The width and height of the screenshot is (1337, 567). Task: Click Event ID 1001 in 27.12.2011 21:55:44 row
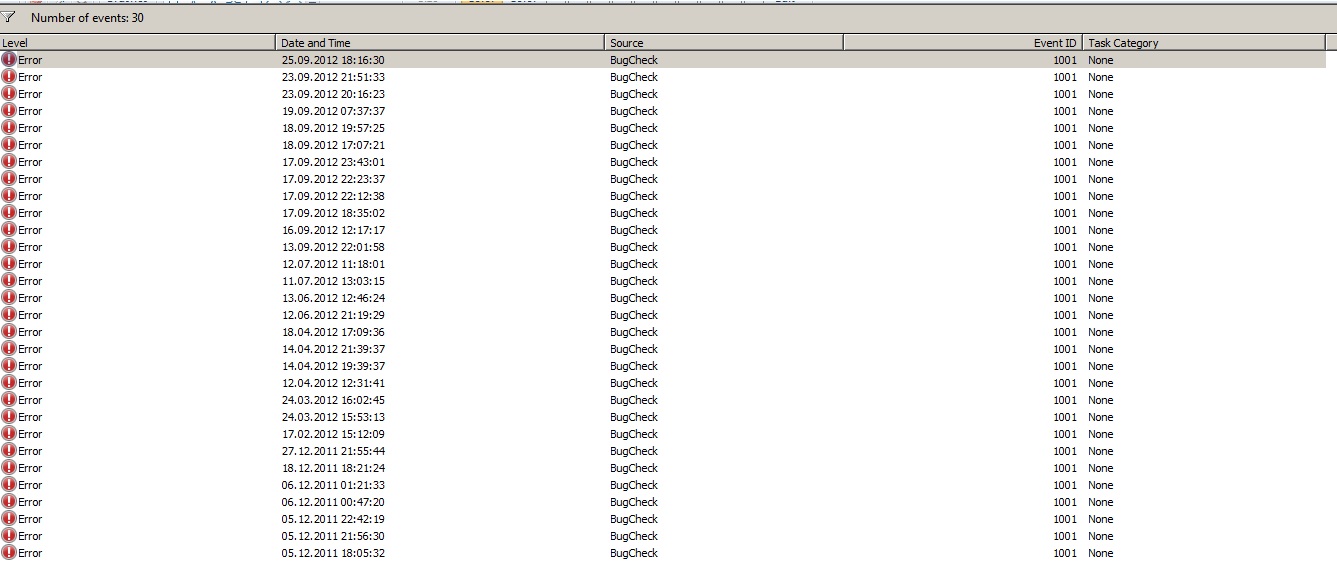(x=1065, y=451)
